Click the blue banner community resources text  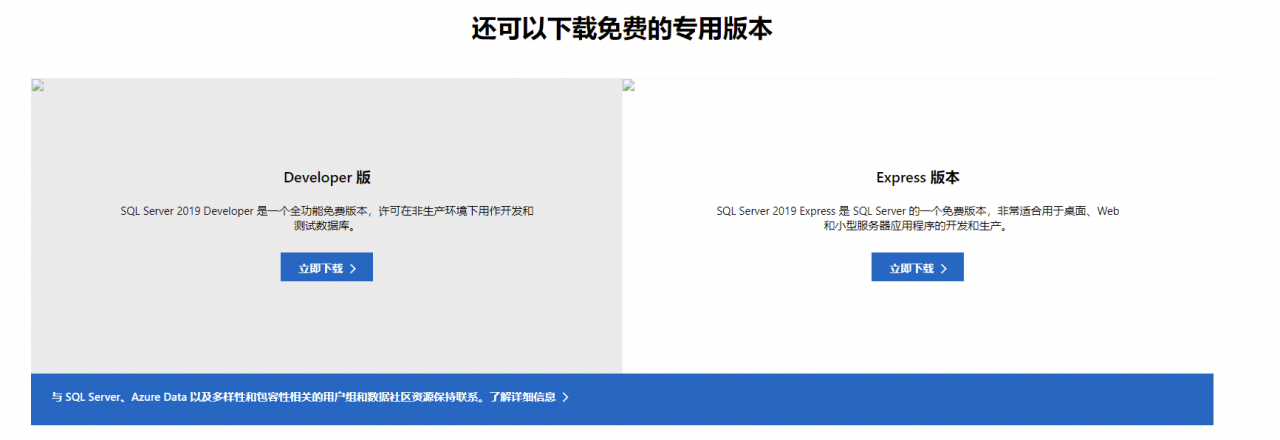point(269,397)
